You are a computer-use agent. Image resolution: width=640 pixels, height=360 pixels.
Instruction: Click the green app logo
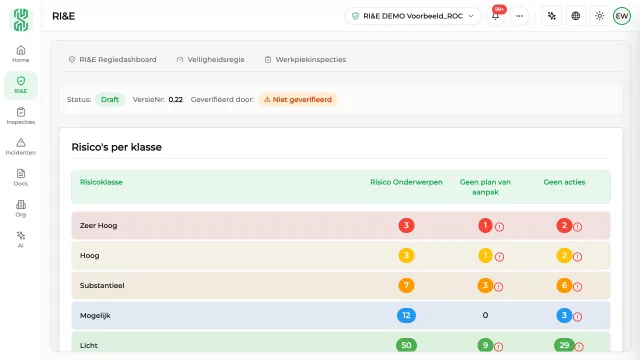(x=21, y=20)
